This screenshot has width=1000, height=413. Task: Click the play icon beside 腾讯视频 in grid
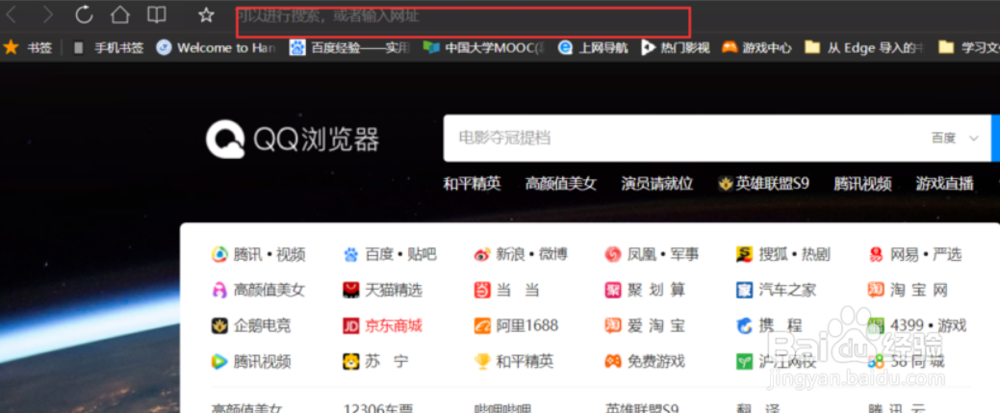click(x=219, y=362)
